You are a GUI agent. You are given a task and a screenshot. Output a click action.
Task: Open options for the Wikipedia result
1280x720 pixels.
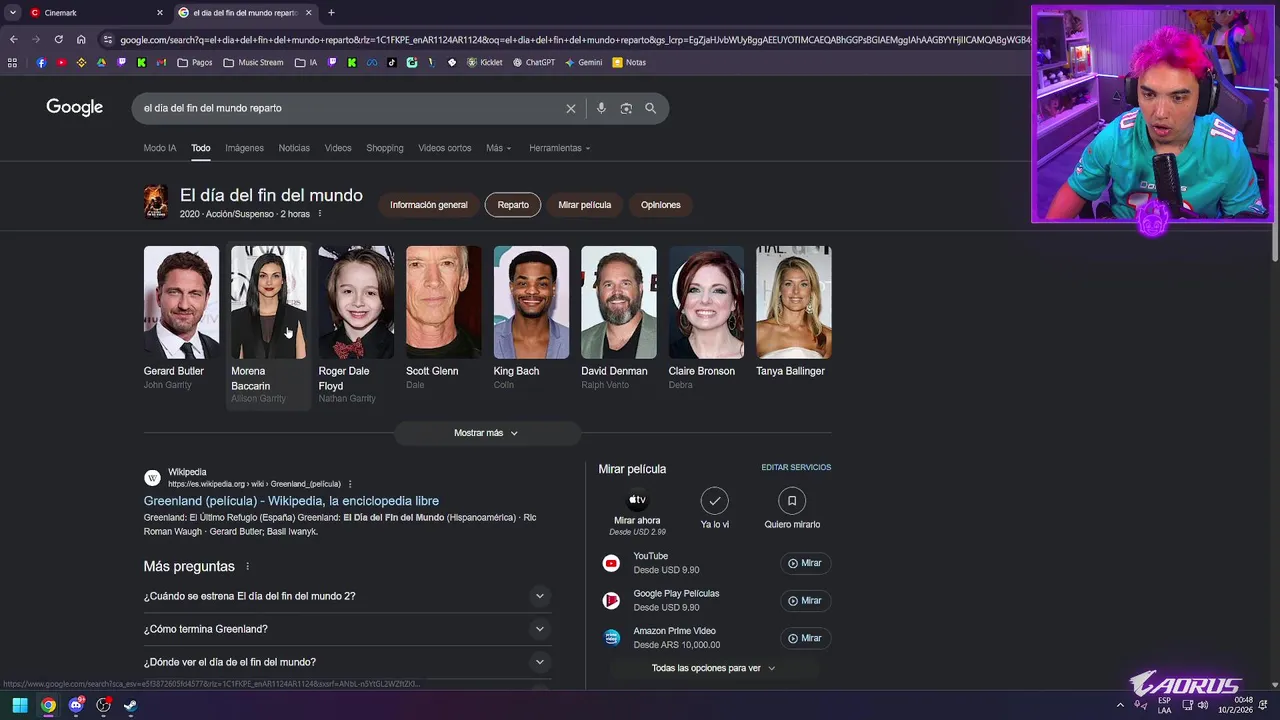point(350,484)
